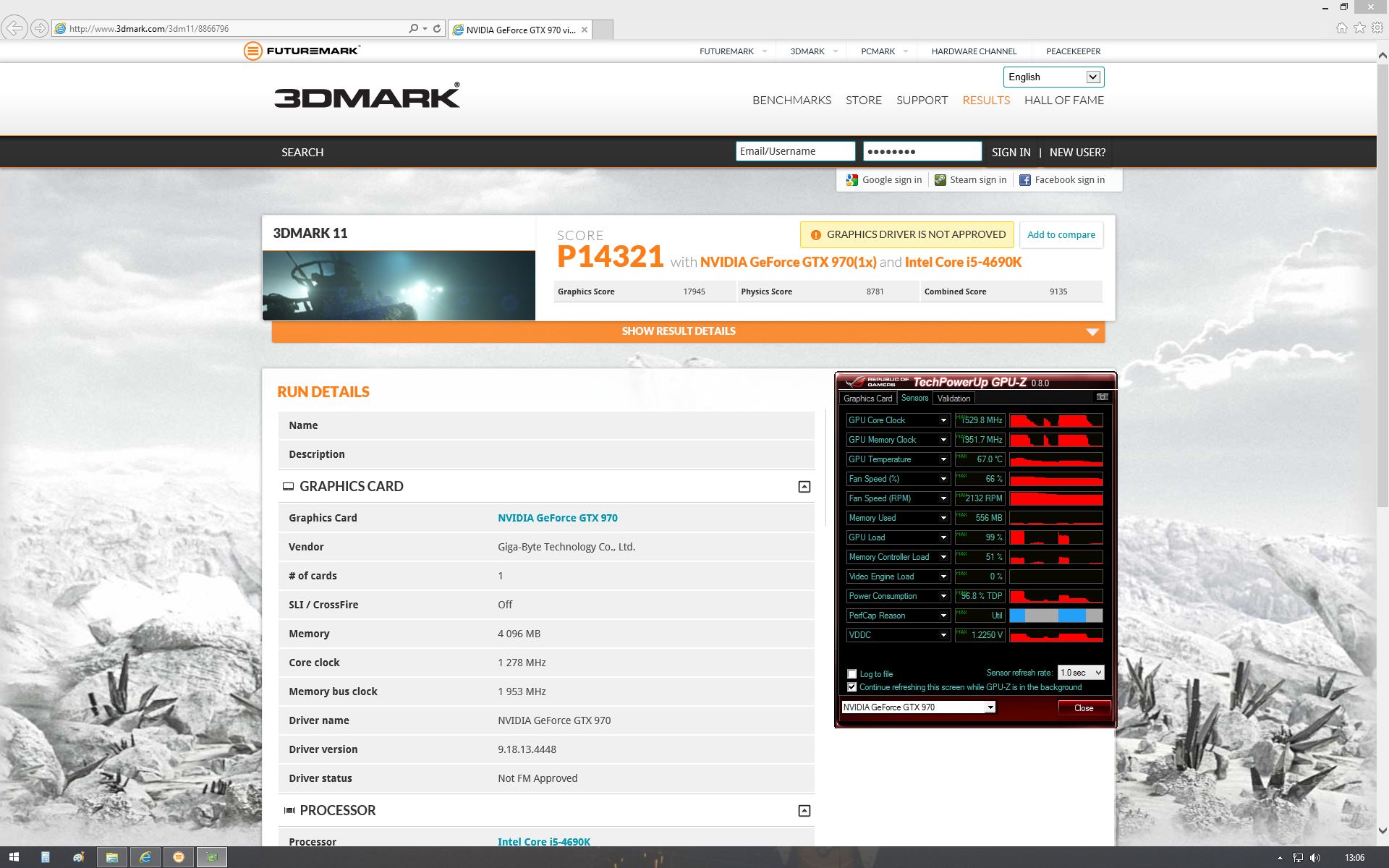1389x868 pixels.
Task: Open the Intel Core i5-4690K processor link
Action: [x=544, y=842]
